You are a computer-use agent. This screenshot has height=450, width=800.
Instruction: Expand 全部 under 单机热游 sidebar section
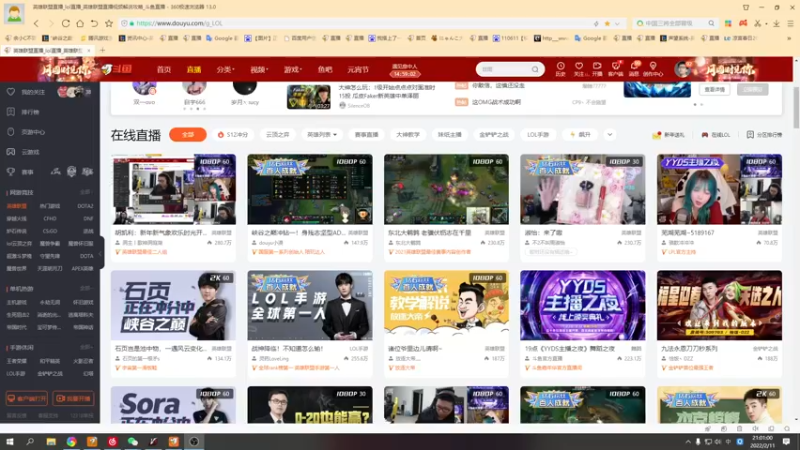tap(86, 288)
